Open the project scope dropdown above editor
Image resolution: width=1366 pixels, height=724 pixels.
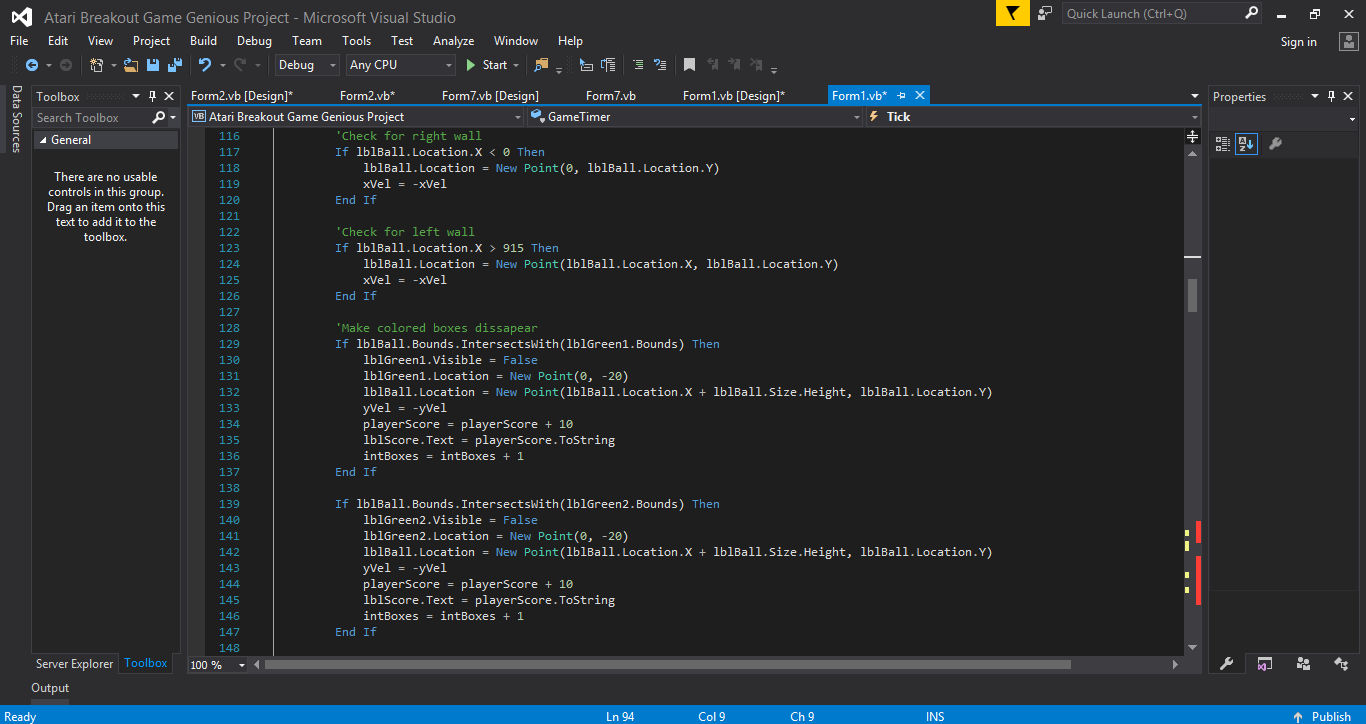(x=357, y=117)
